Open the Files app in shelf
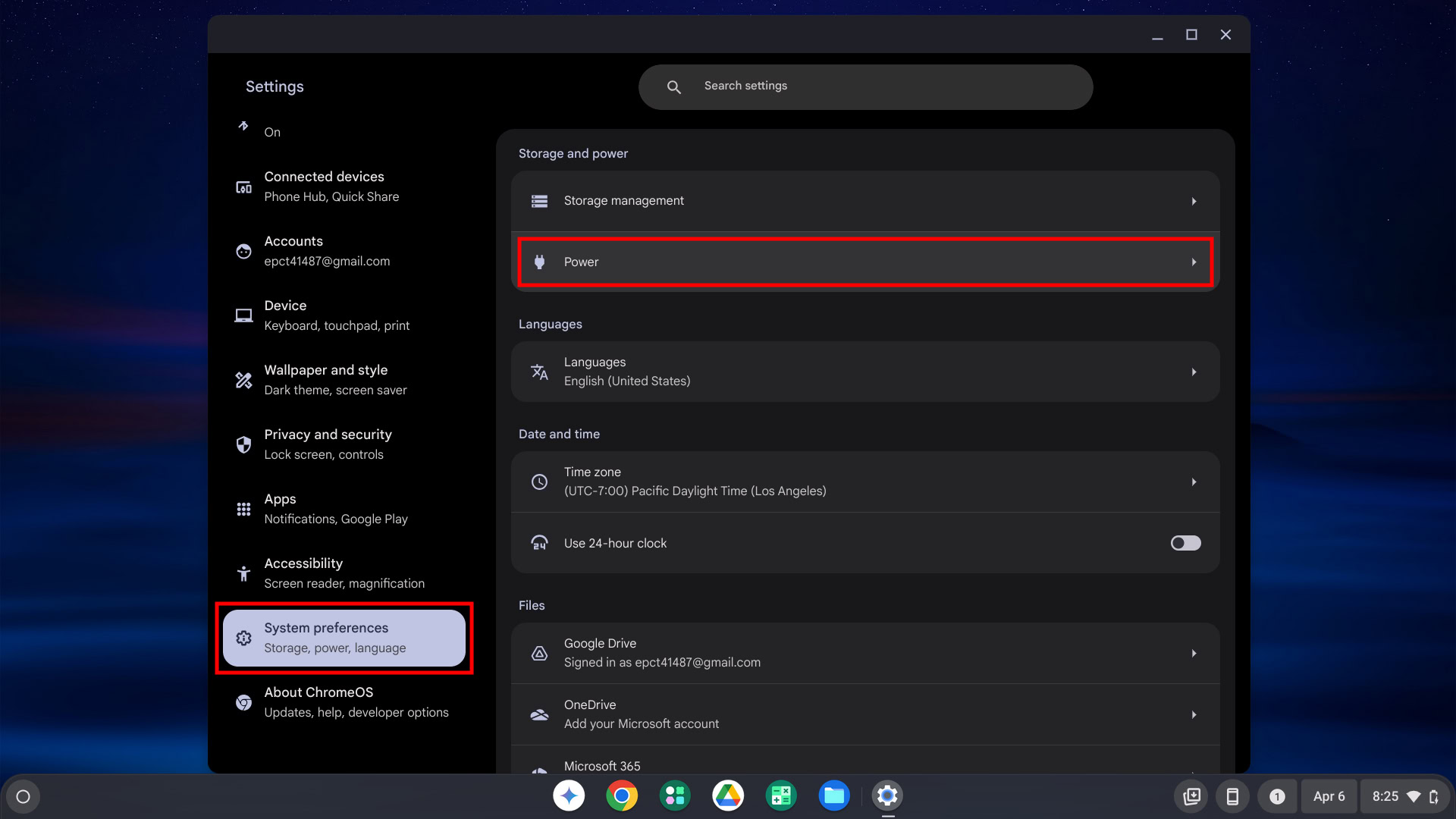This screenshot has height=819, width=1456. pyautogui.click(x=834, y=795)
